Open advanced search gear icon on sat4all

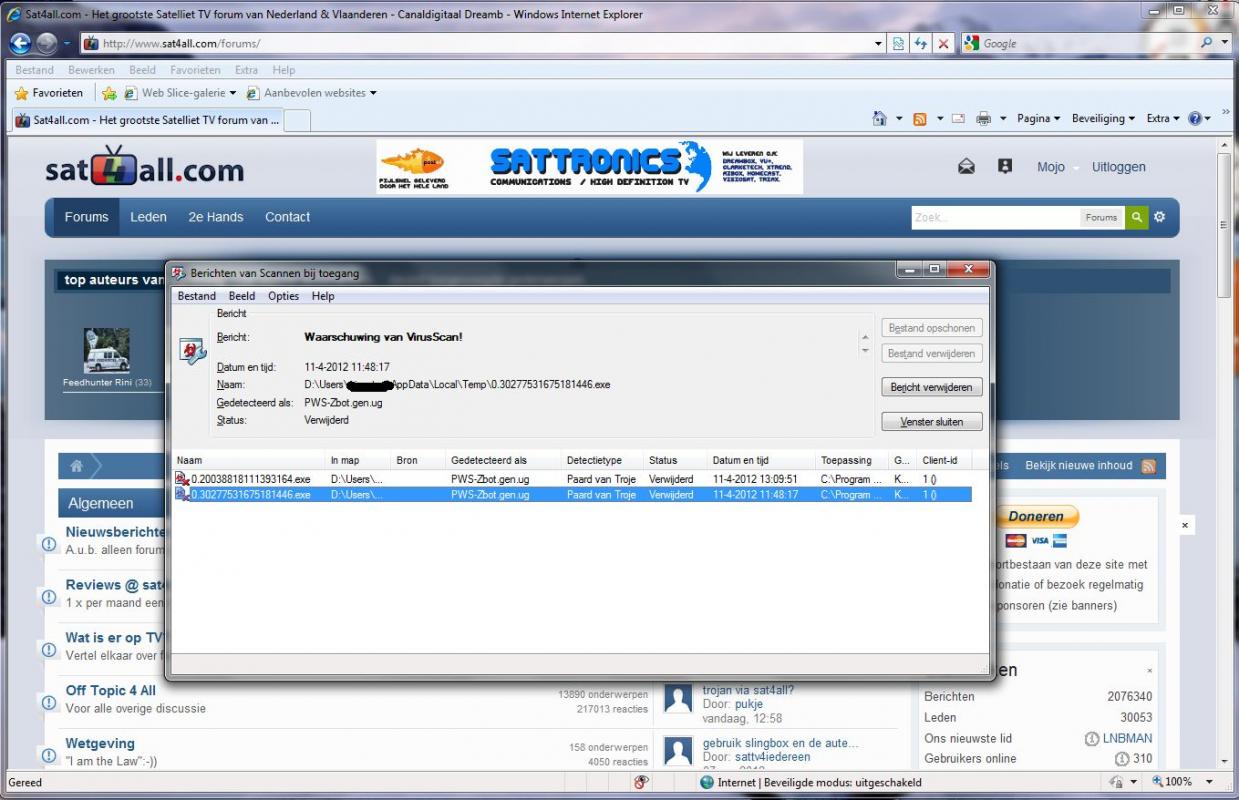tap(1159, 217)
